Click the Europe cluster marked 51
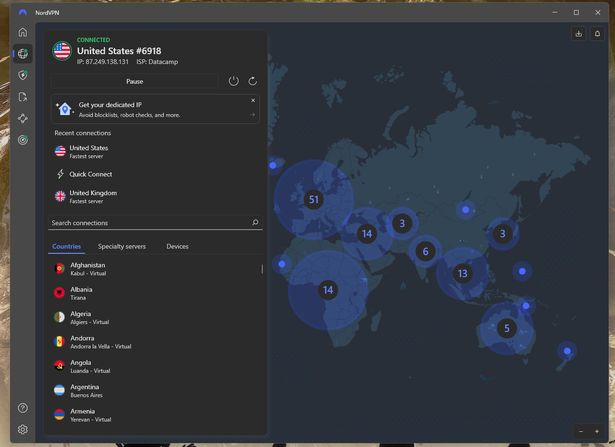Screen dimensions: 615x447 314,200
